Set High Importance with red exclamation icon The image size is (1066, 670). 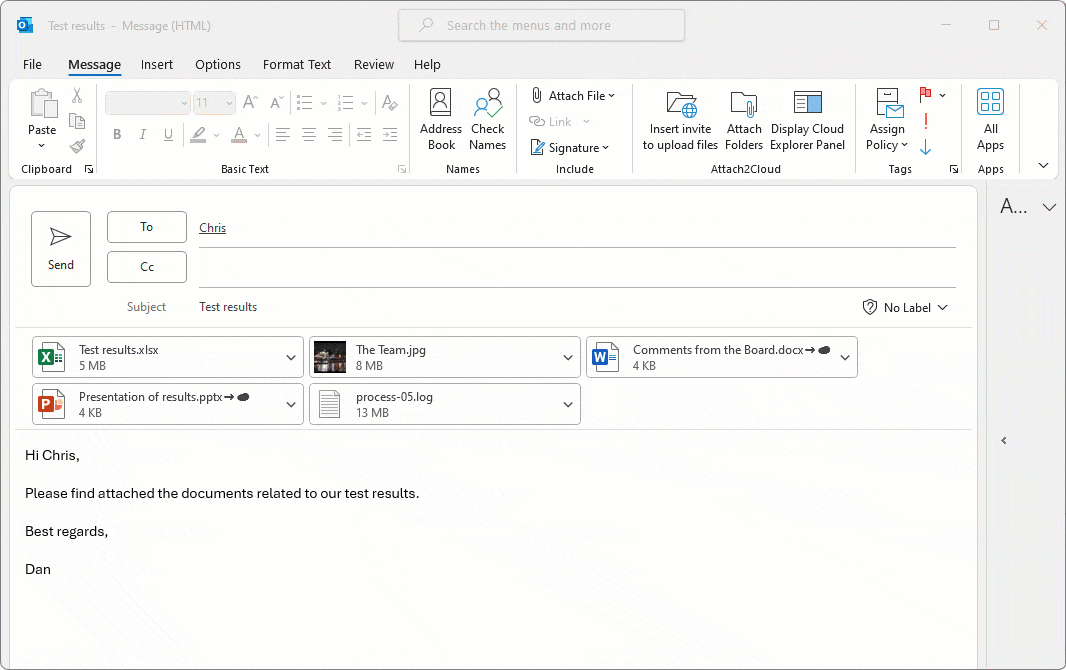[925, 121]
